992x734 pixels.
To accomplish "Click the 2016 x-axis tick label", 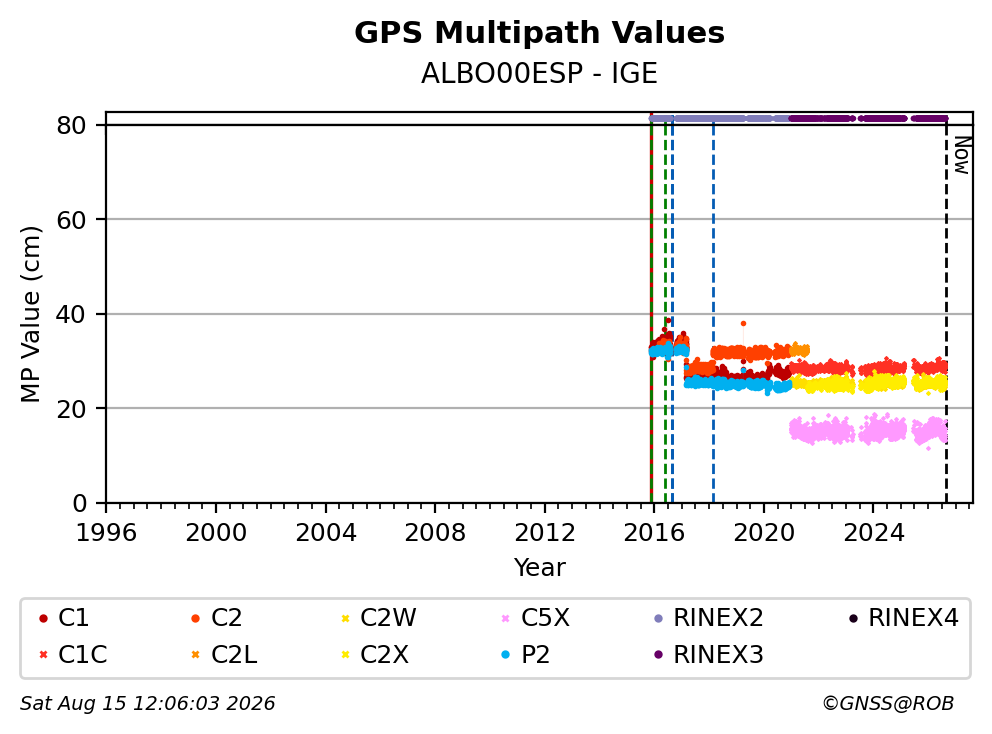I will (x=654, y=533).
